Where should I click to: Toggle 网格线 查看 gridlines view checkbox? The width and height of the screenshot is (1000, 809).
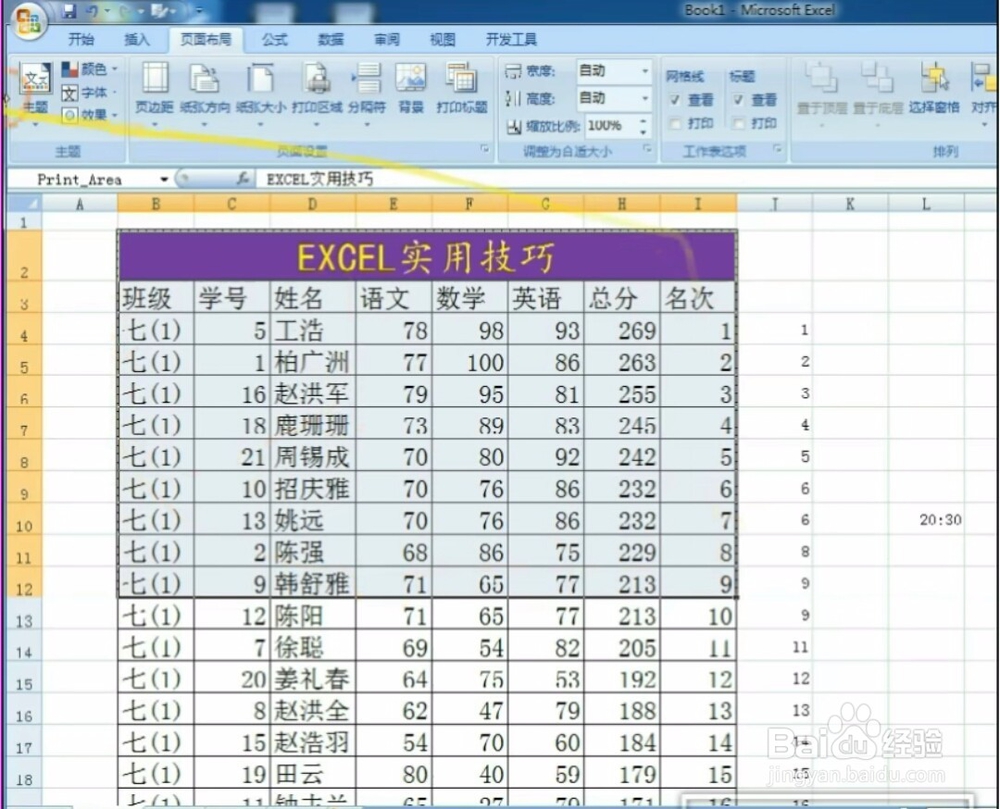[x=675, y=99]
